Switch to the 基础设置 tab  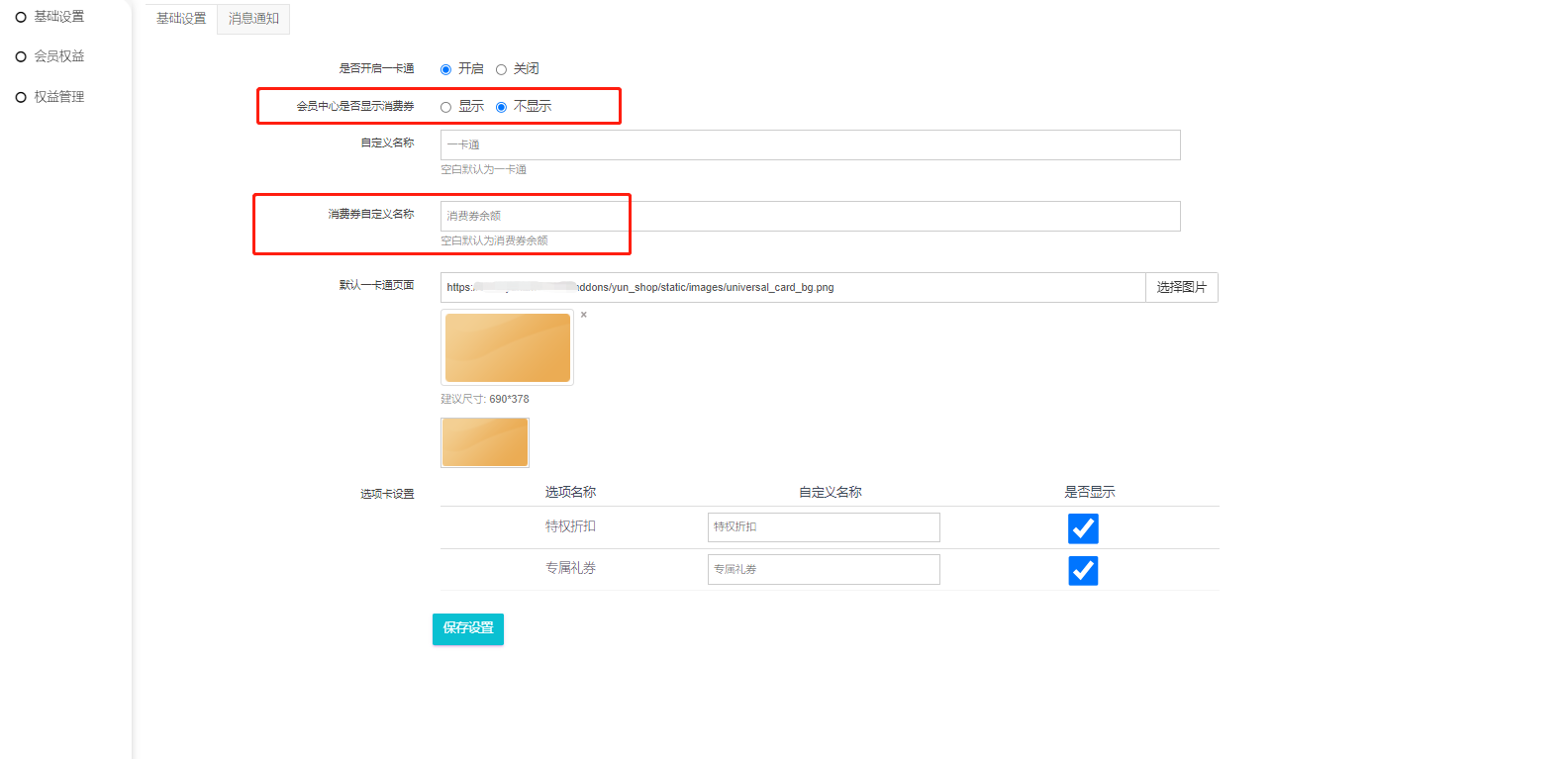[181, 19]
